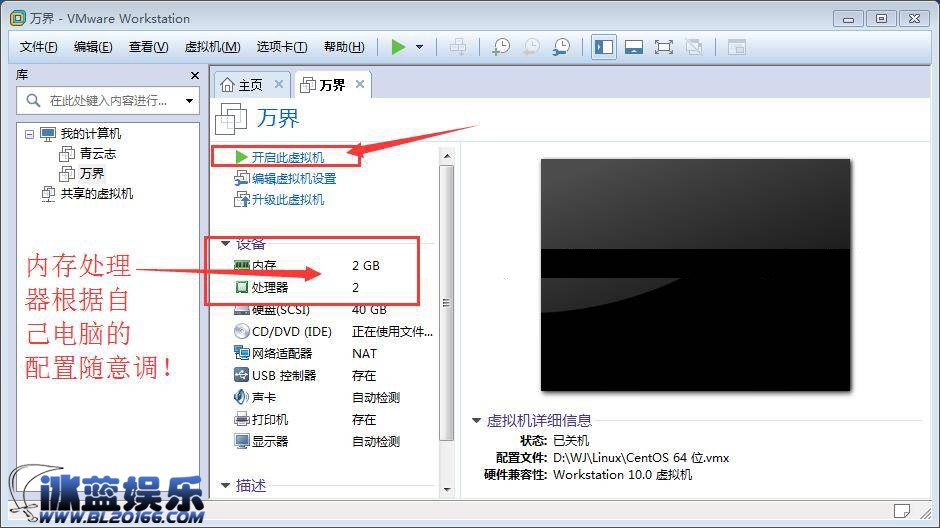
Task: Open the 虚拟机(M) menu
Action: tap(212, 47)
